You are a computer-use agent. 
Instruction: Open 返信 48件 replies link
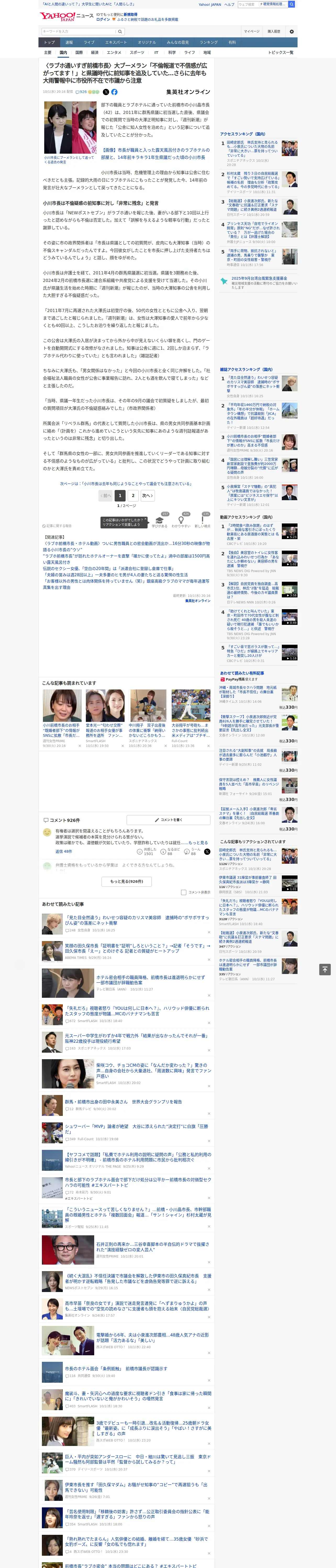[x=63, y=852]
